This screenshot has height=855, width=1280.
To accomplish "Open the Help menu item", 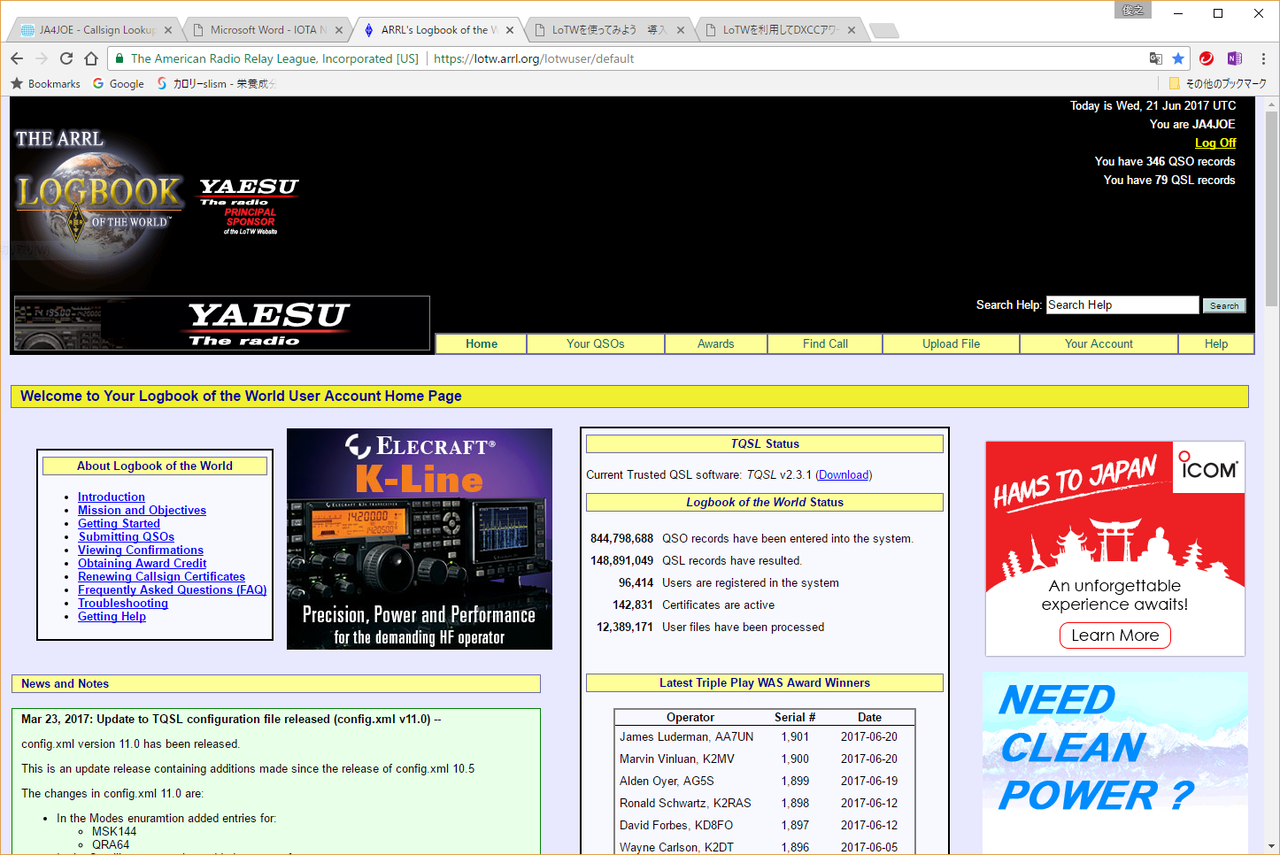I will tap(1216, 344).
